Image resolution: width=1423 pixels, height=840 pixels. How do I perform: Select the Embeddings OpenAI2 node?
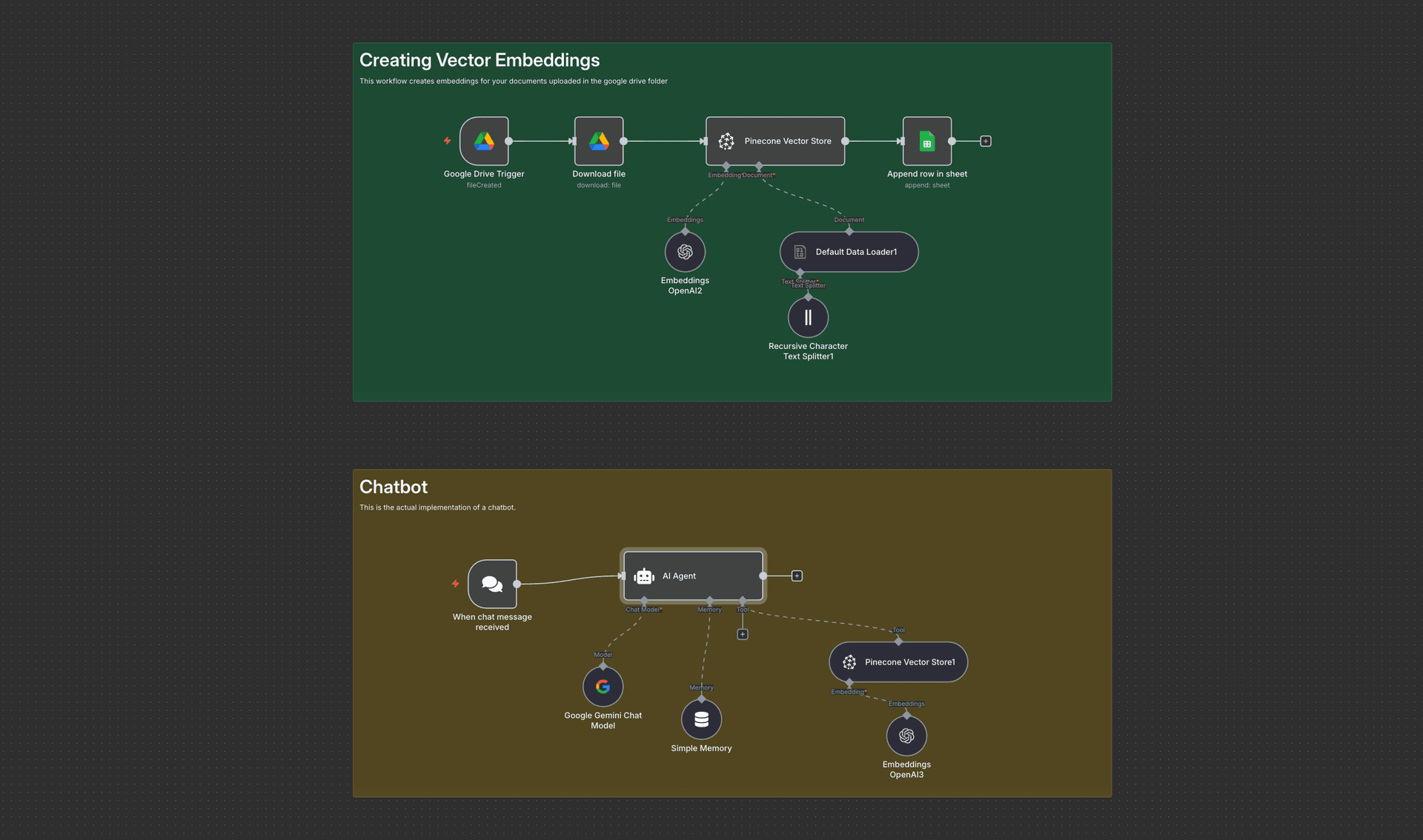685,252
